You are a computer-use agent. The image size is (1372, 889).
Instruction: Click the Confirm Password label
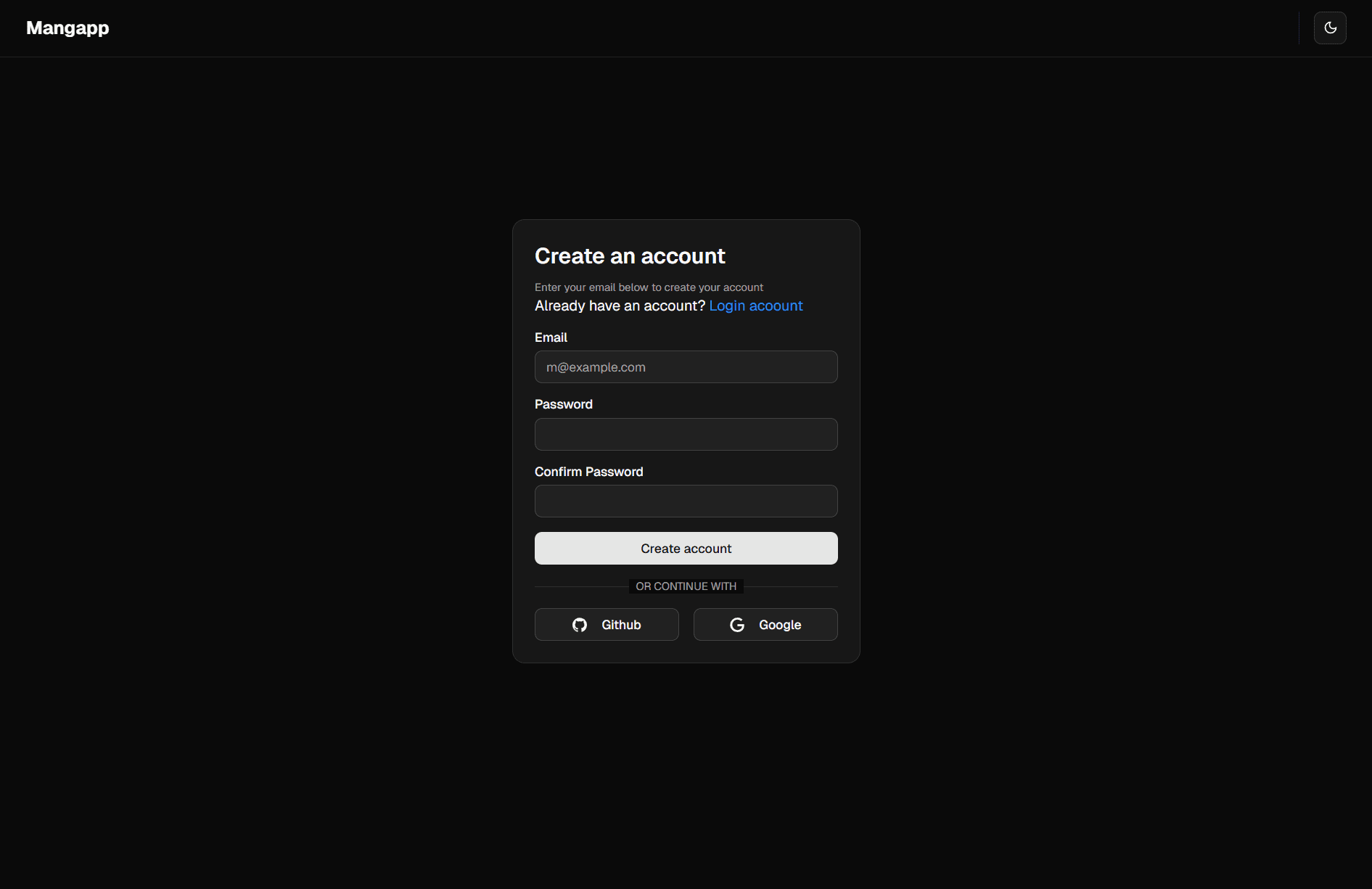pos(588,471)
